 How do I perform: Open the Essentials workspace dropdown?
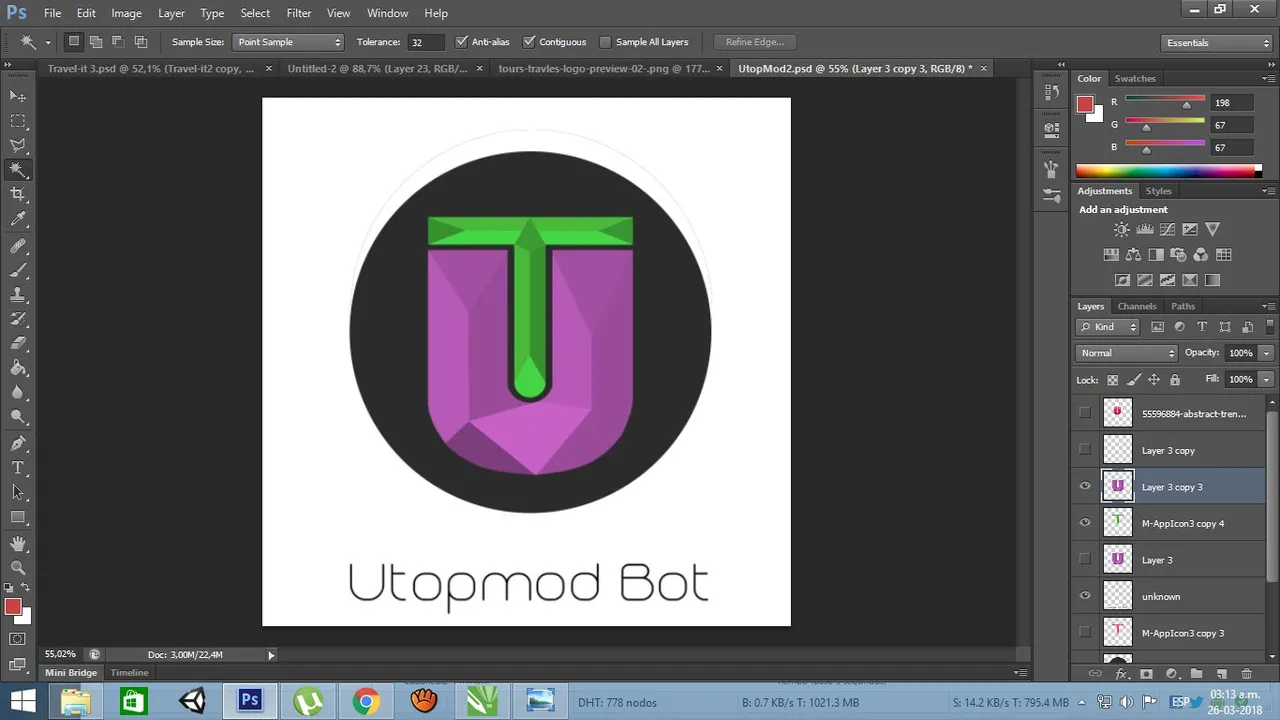1217,43
